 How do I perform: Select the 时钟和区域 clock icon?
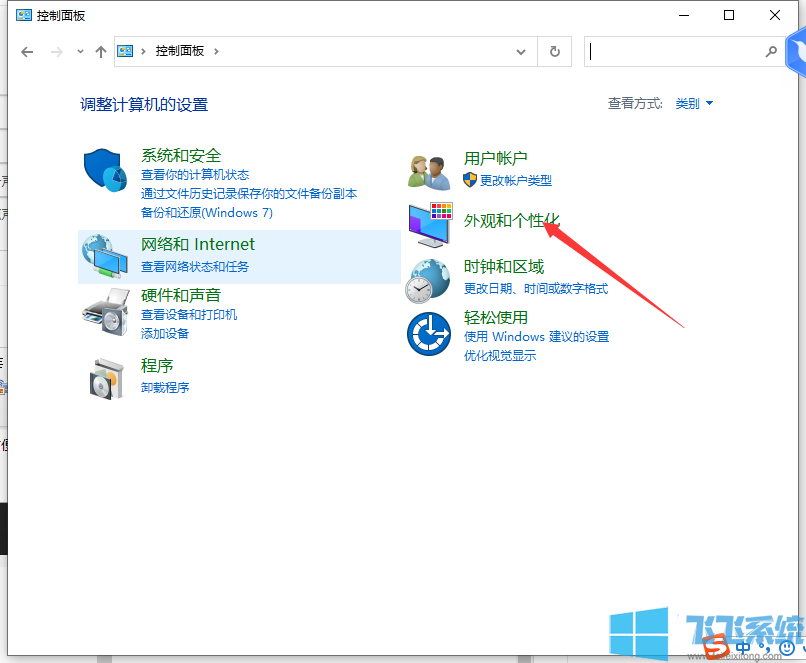[x=429, y=280]
